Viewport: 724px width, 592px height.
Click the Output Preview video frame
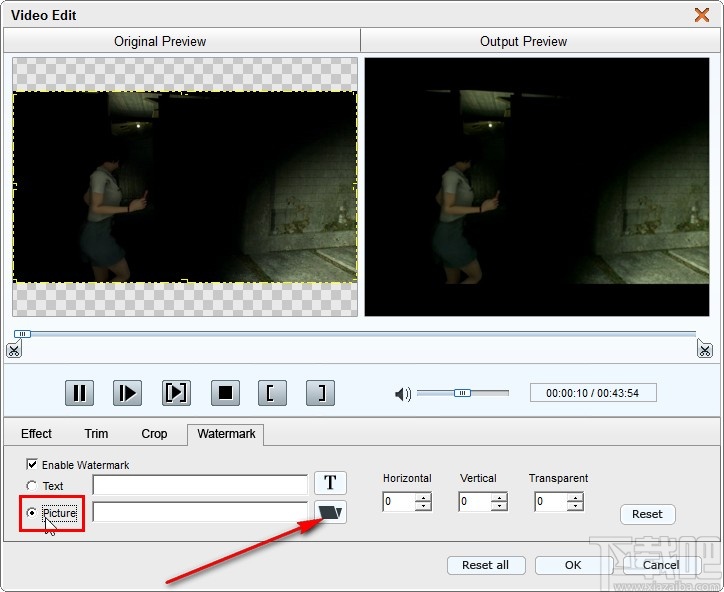pos(537,187)
